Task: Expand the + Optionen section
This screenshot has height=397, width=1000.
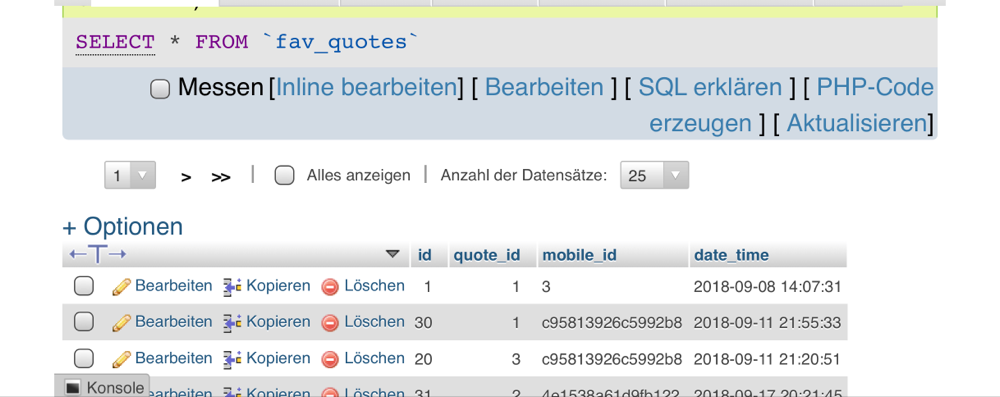Action: click(x=122, y=227)
